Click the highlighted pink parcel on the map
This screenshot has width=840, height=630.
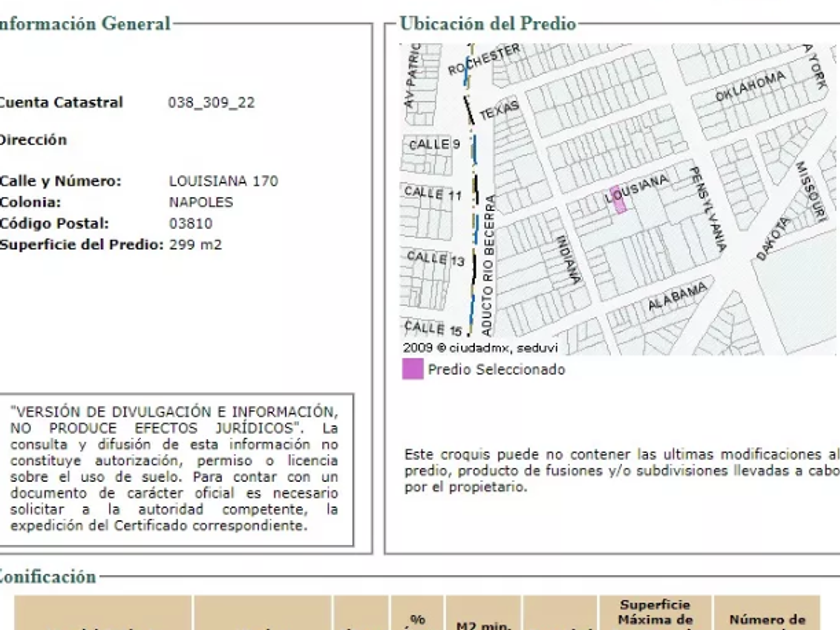(618, 199)
